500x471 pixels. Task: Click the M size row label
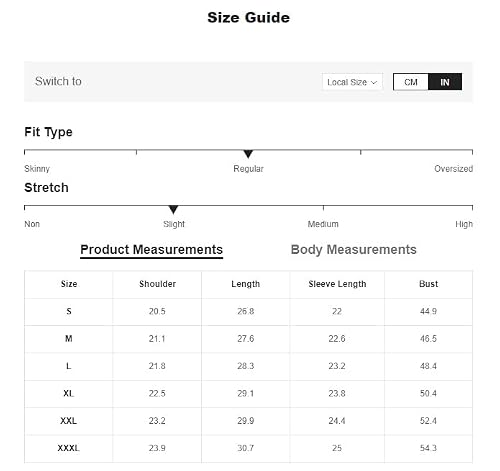tap(69, 339)
